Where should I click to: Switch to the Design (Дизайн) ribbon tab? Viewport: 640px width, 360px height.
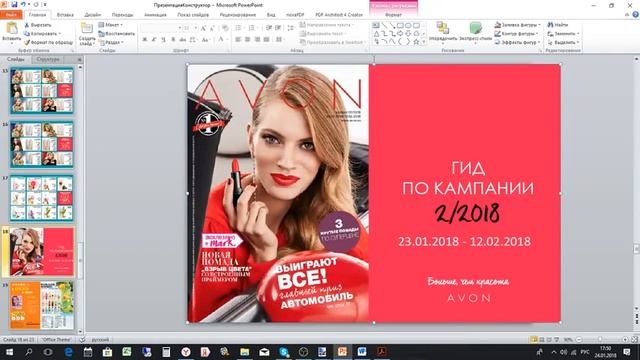(x=93, y=15)
